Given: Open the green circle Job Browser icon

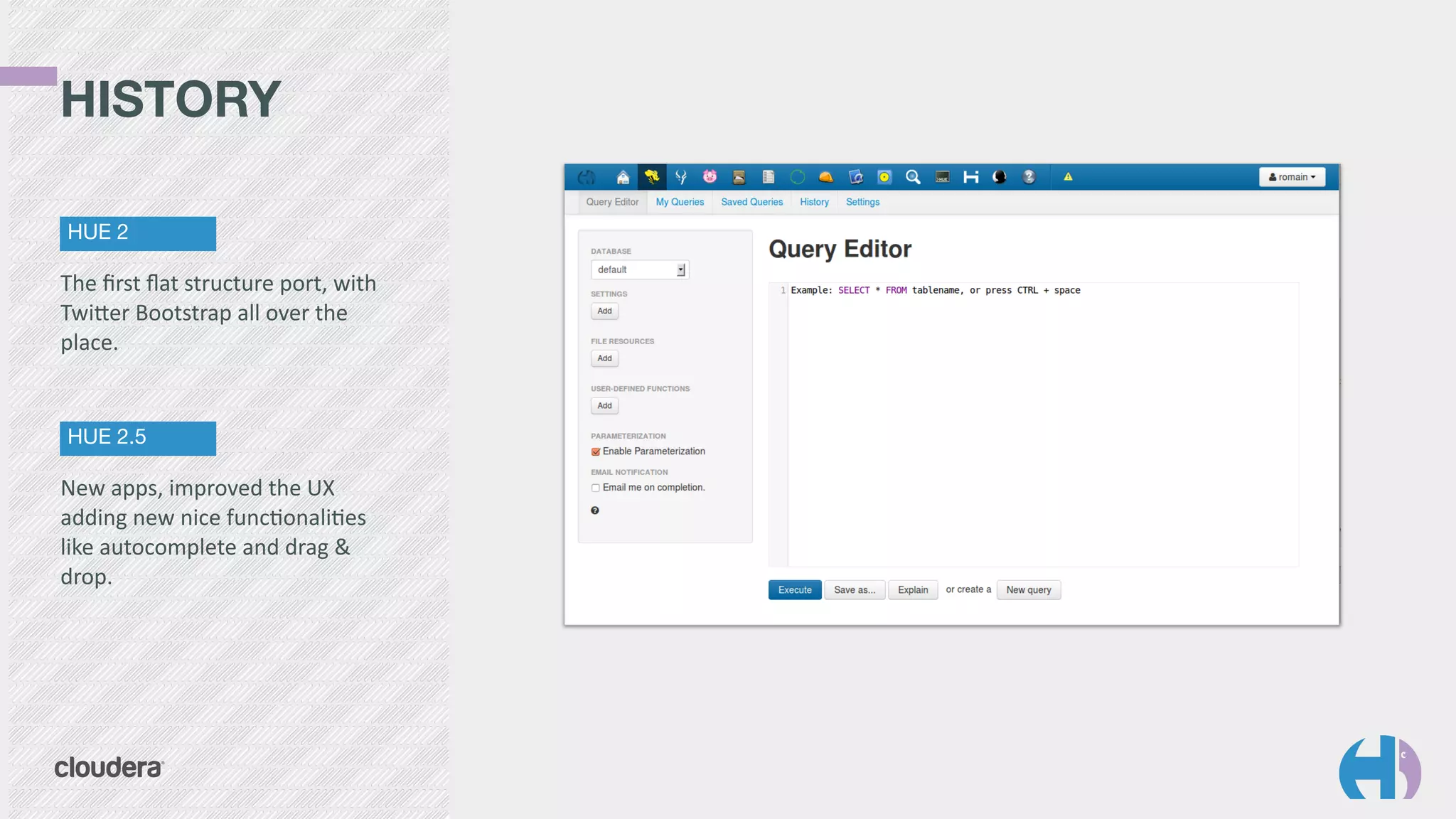Looking at the screenshot, I should 798,177.
